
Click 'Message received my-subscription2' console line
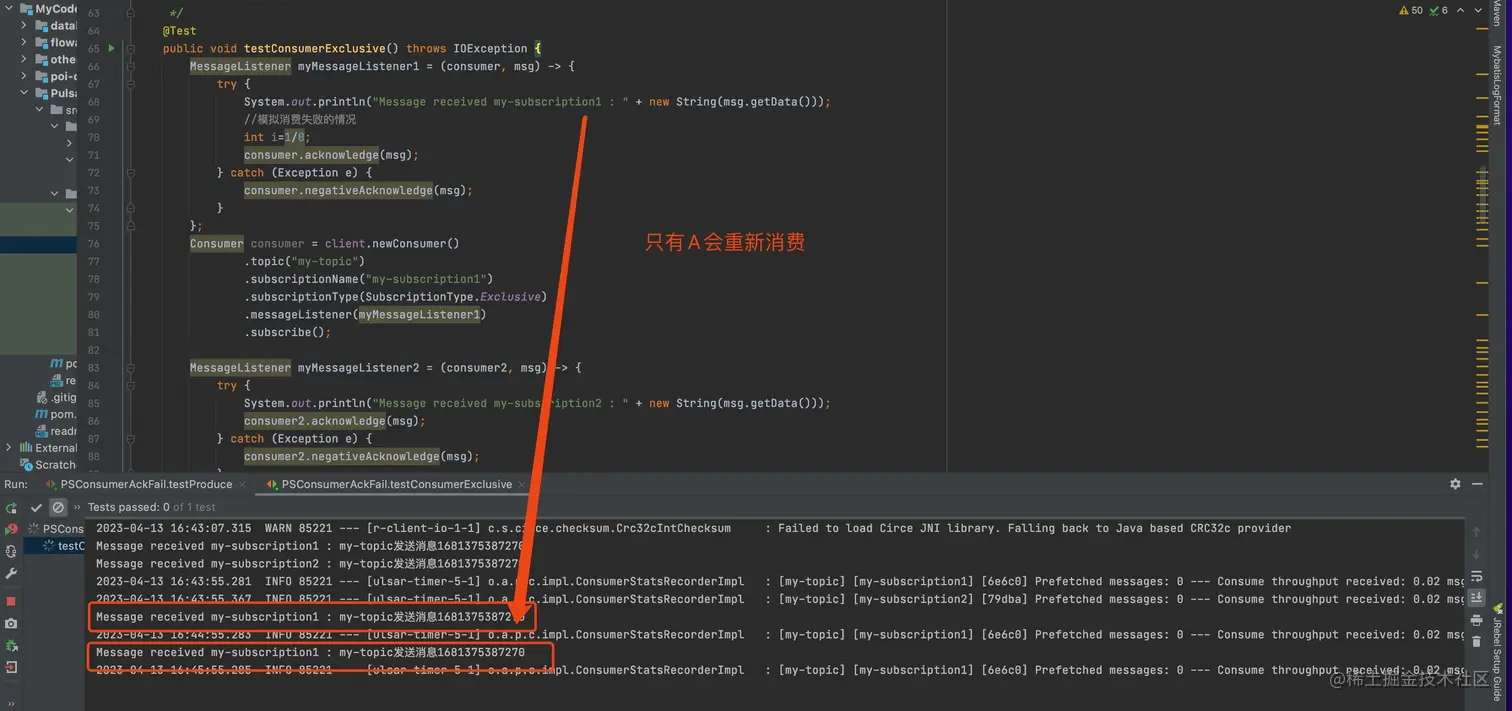click(x=310, y=564)
